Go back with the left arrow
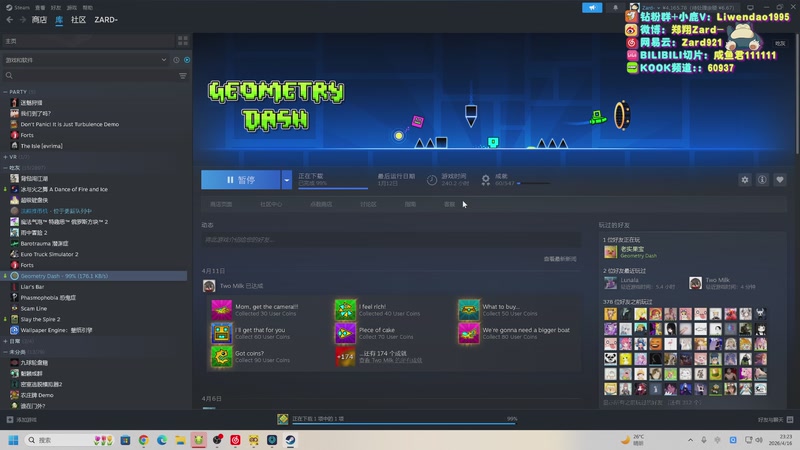 pyautogui.click(x=10, y=19)
